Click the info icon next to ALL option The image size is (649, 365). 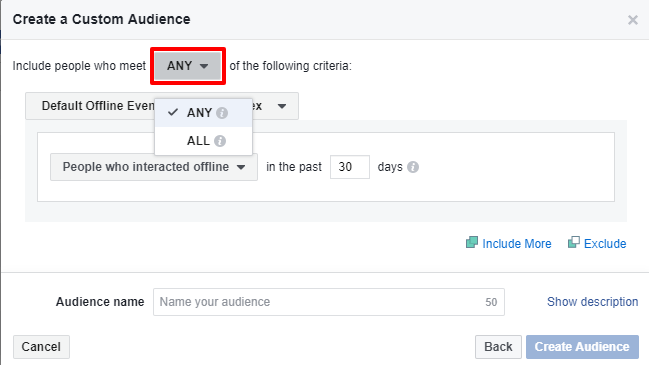[x=220, y=141]
